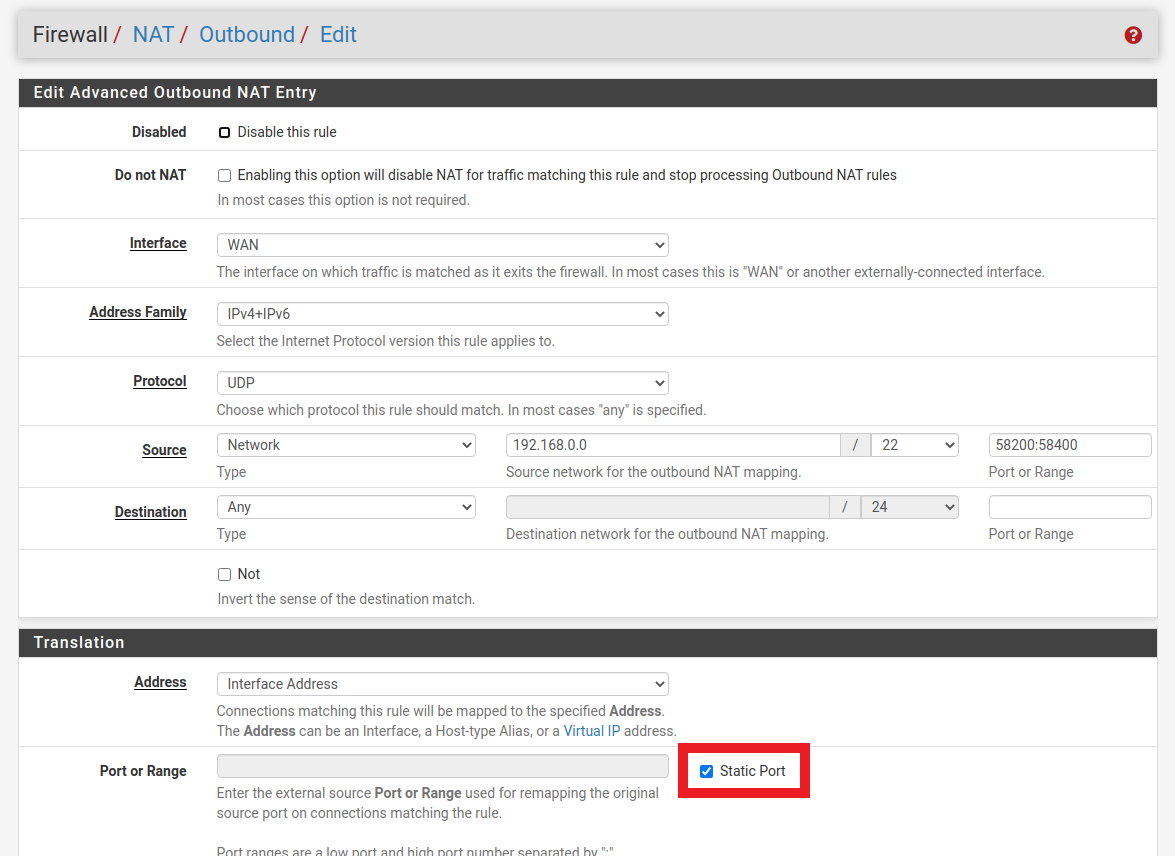This screenshot has width=1175, height=856.
Task: Enable the Do not NAT option
Action: (x=225, y=175)
